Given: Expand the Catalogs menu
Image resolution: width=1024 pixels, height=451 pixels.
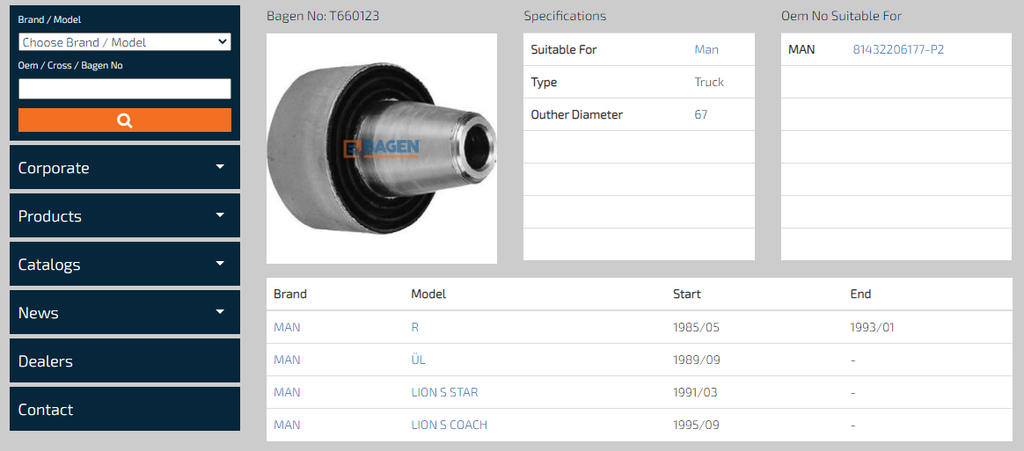Looking at the screenshot, I should pyautogui.click(x=125, y=264).
